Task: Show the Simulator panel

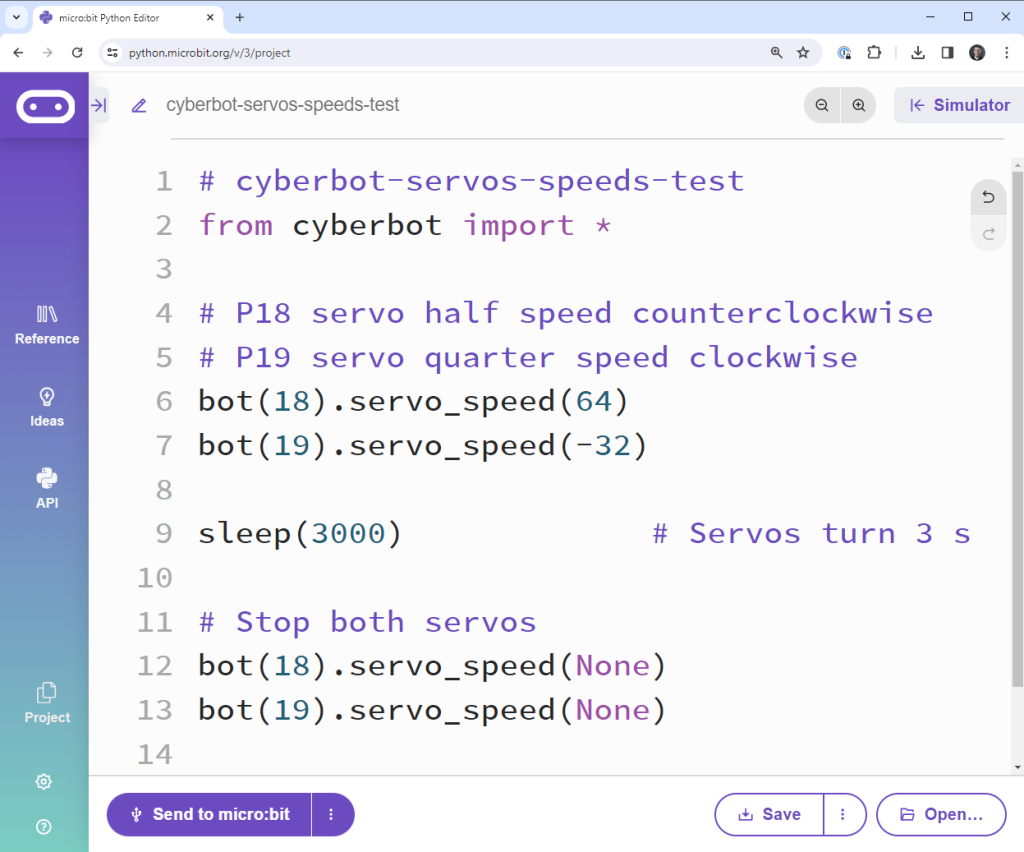Action: click(x=958, y=105)
